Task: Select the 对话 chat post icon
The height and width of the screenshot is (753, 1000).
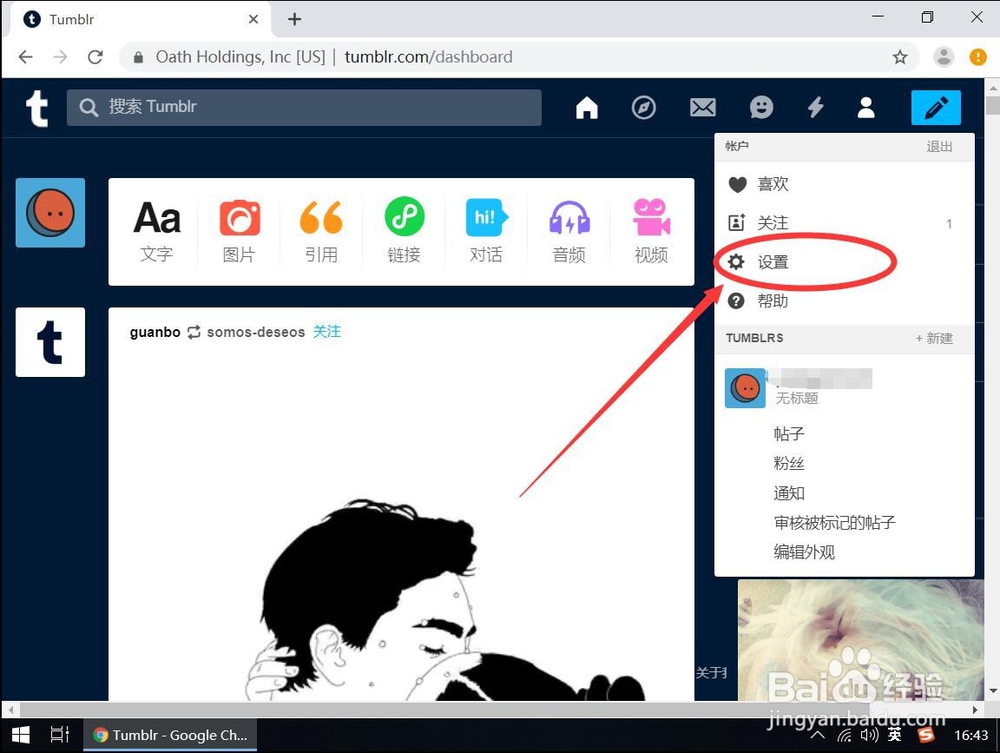Action: pos(486,217)
